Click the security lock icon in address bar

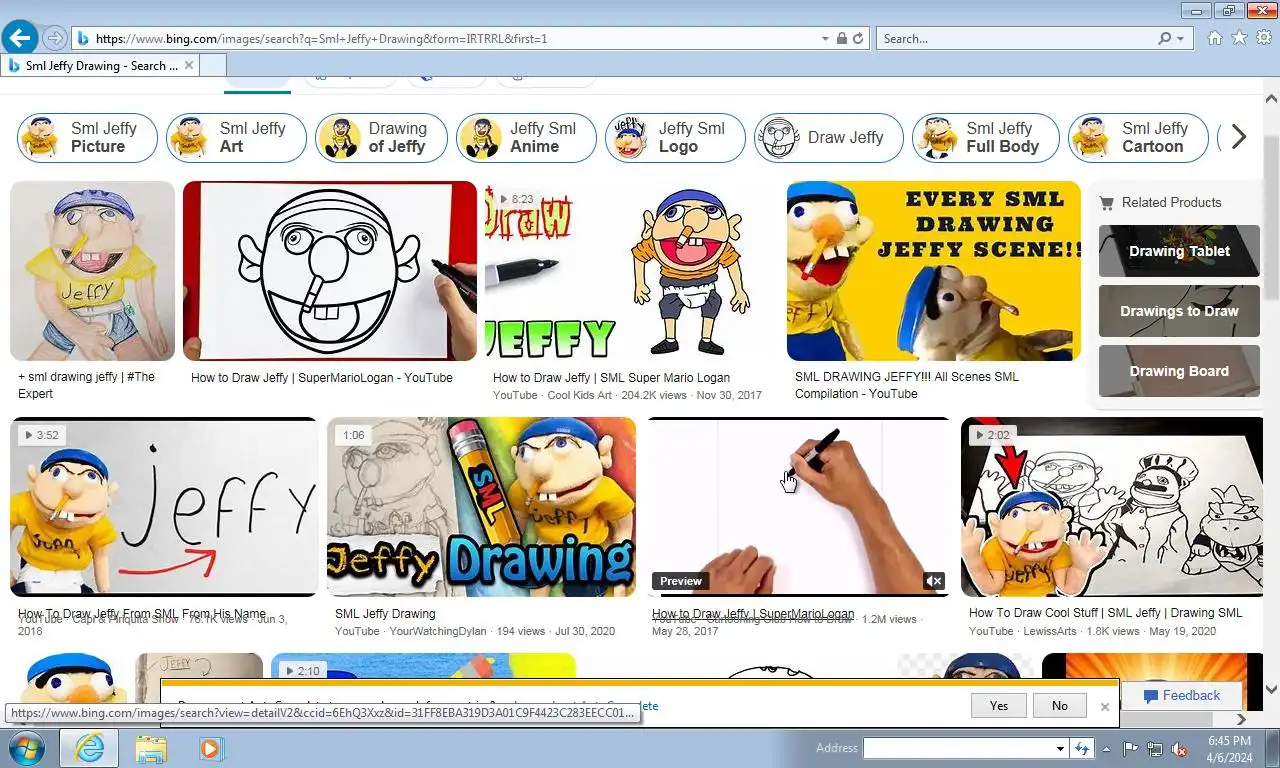point(842,38)
